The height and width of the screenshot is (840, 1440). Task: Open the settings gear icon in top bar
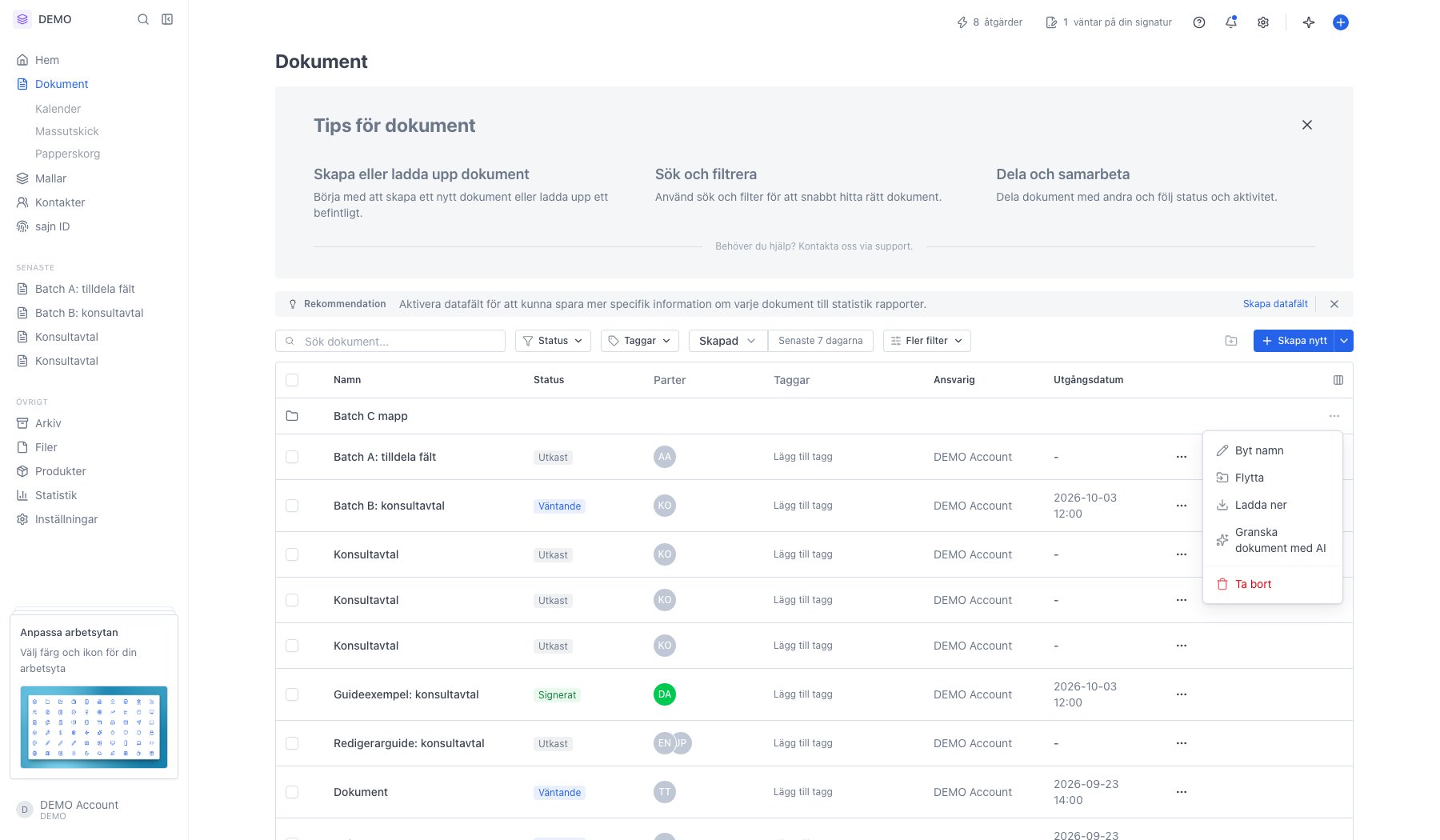[1263, 22]
